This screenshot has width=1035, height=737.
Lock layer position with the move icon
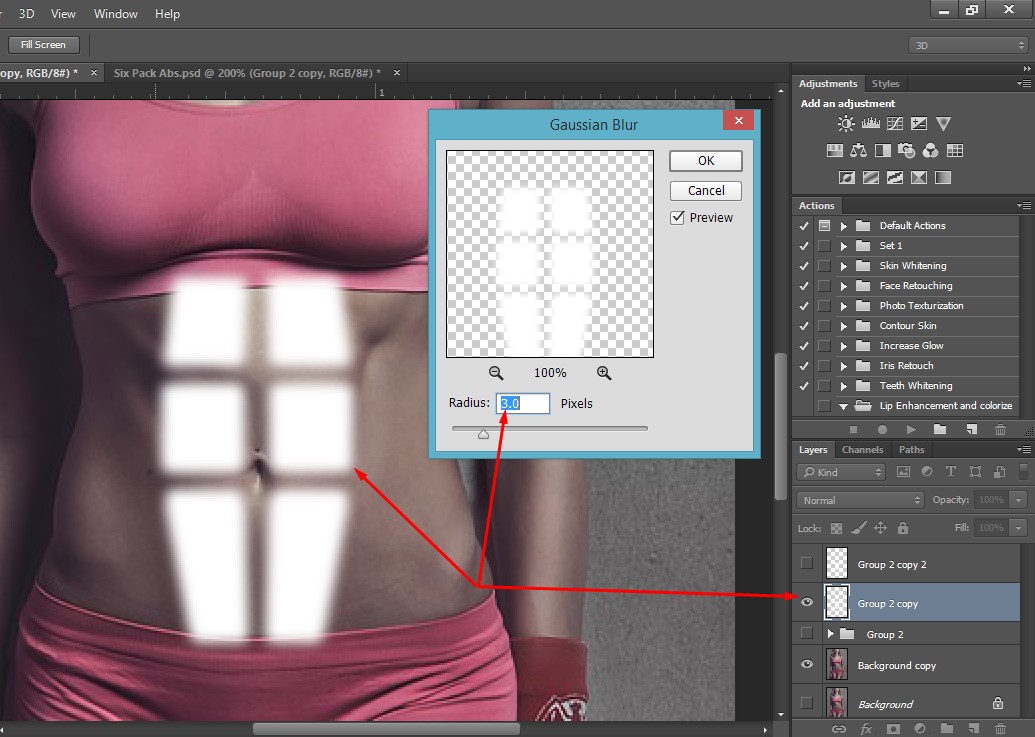pyautogui.click(x=880, y=528)
